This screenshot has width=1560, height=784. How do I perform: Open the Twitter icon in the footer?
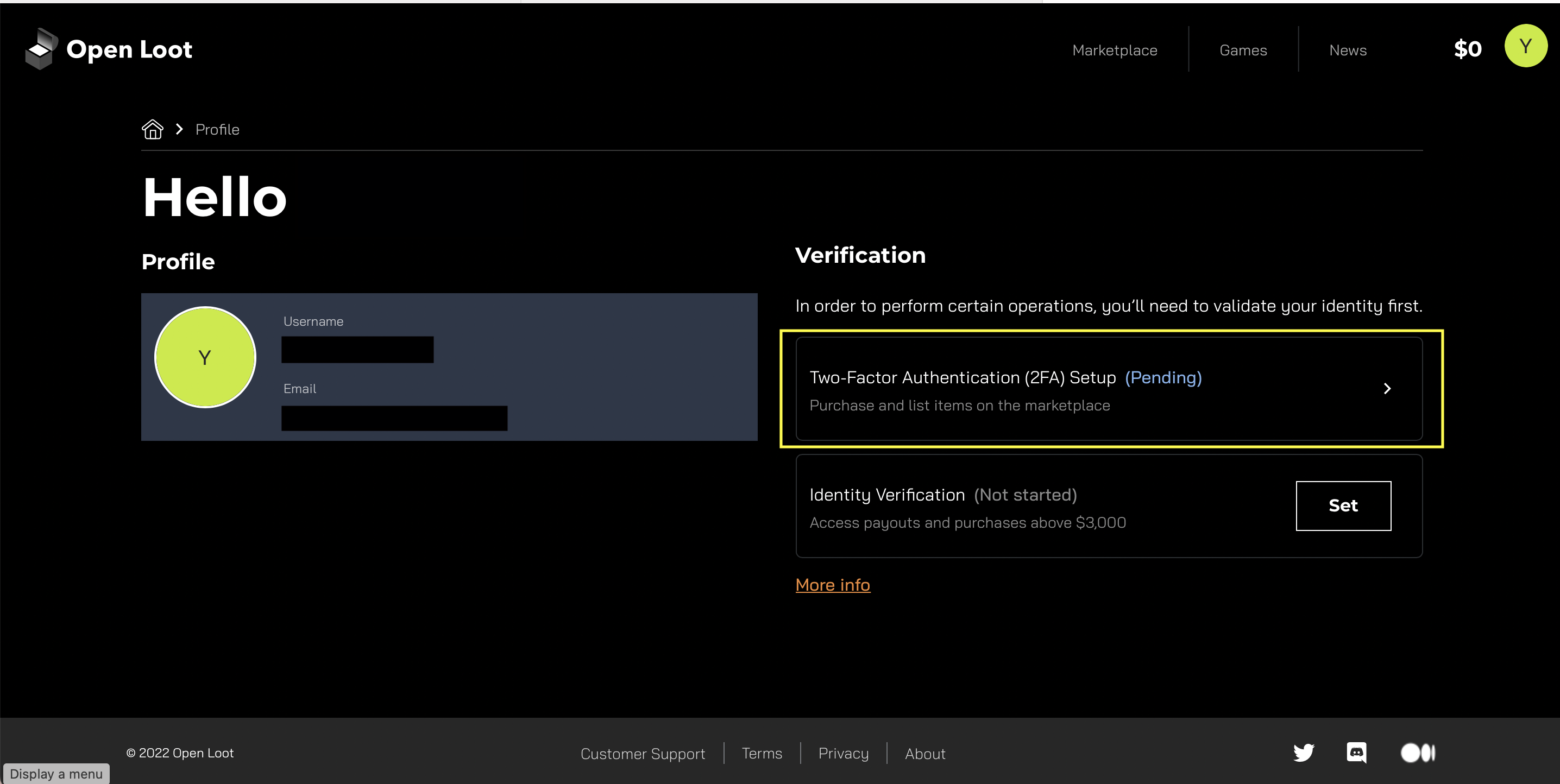(x=1304, y=753)
